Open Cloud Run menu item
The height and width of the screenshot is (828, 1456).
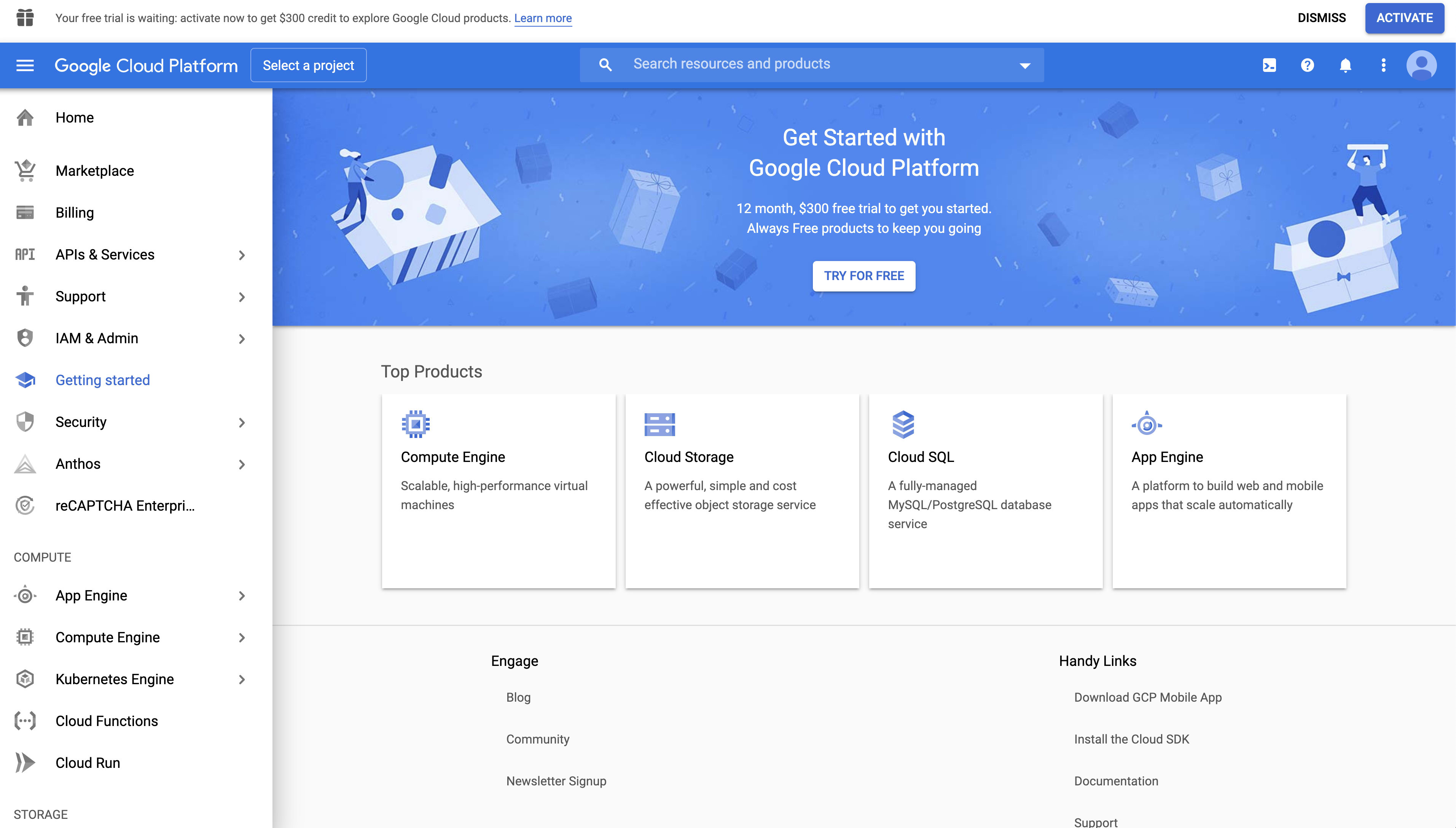(136, 763)
